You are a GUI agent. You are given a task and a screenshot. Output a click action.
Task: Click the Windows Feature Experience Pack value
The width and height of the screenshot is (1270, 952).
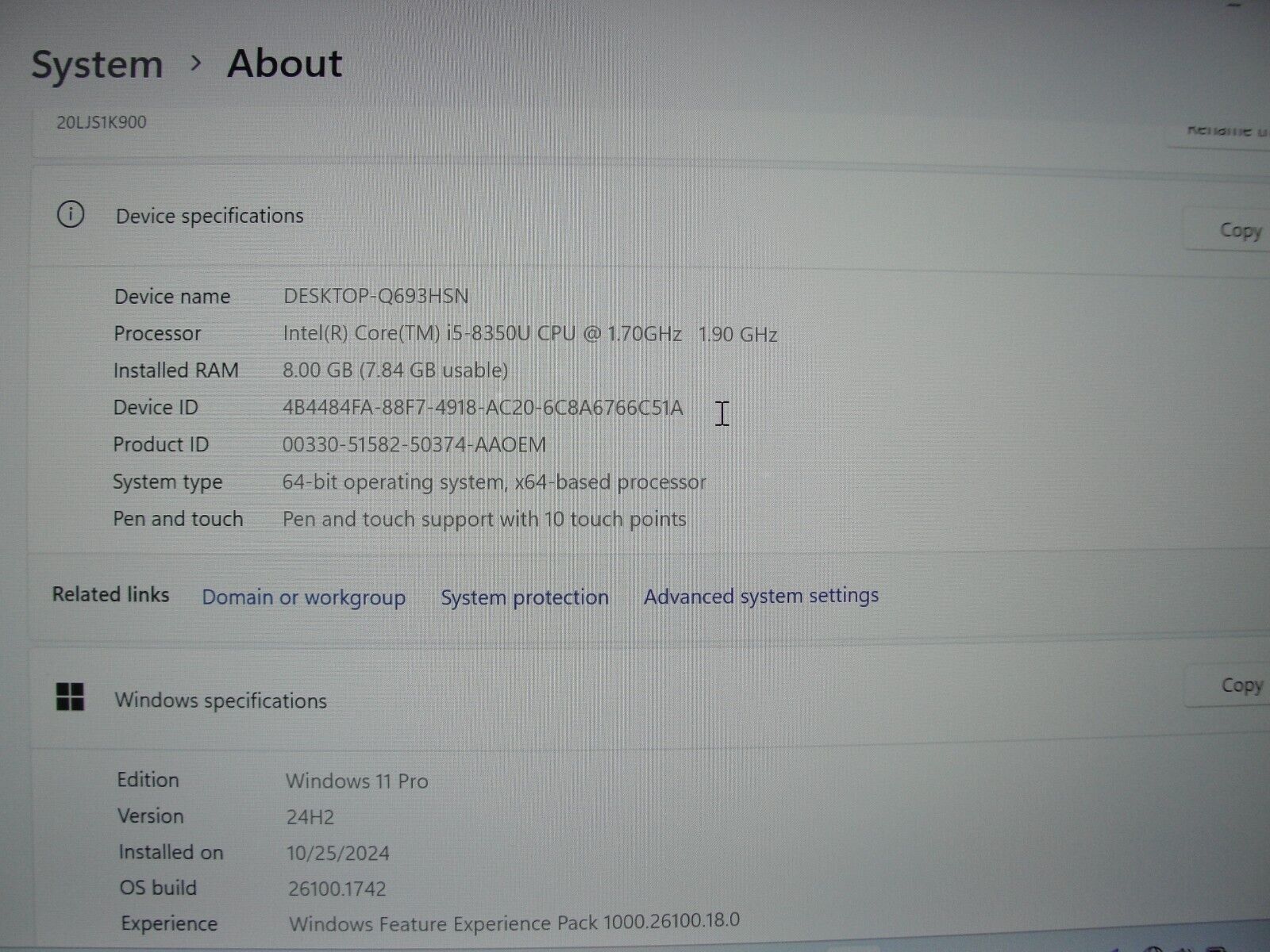[514, 923]
